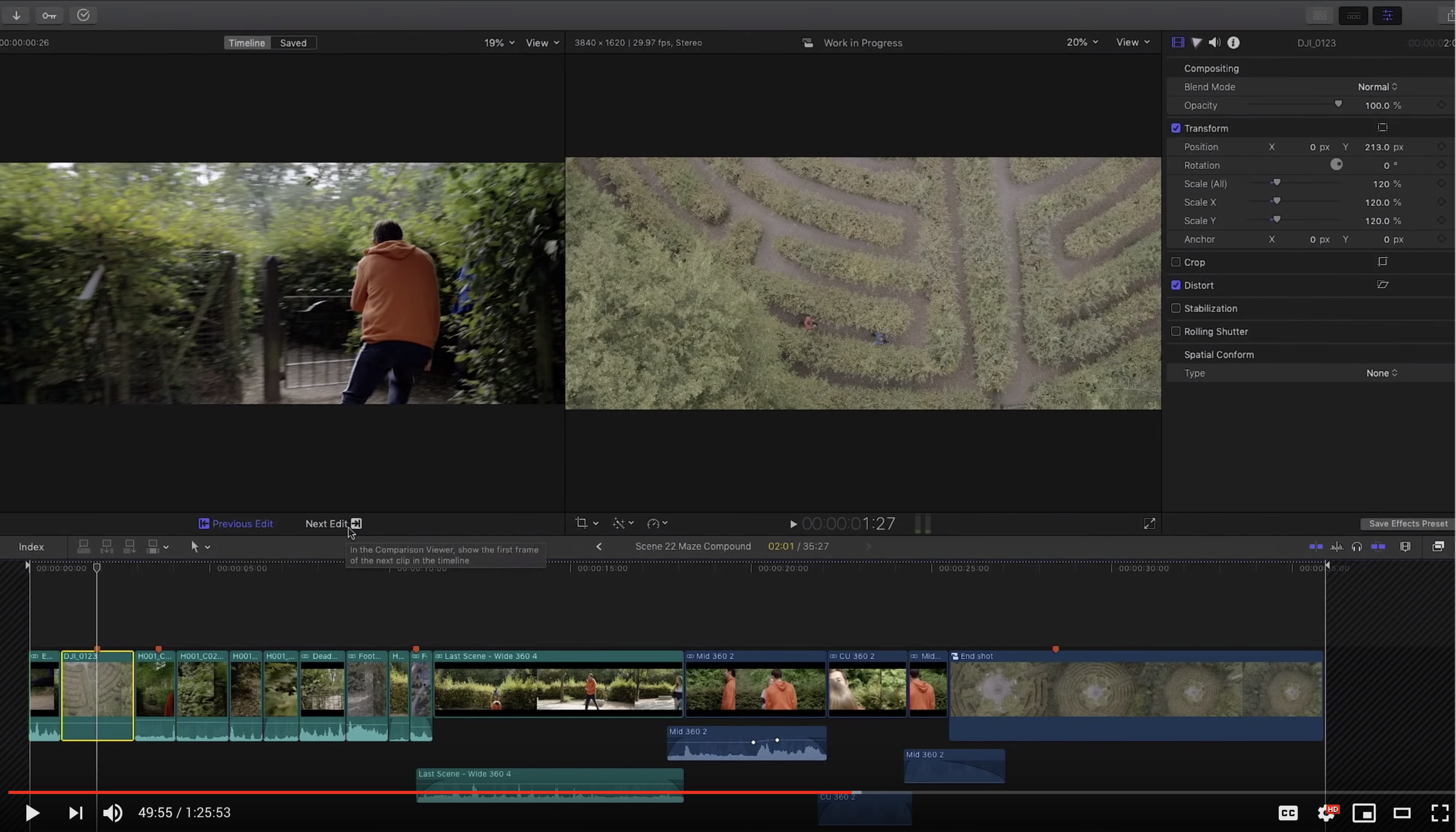The height and width of the screenshot is (832, 1456).
Task: Toggle snapping icon in timeline
Action: pyautogui.click(x=1378, y=547)
